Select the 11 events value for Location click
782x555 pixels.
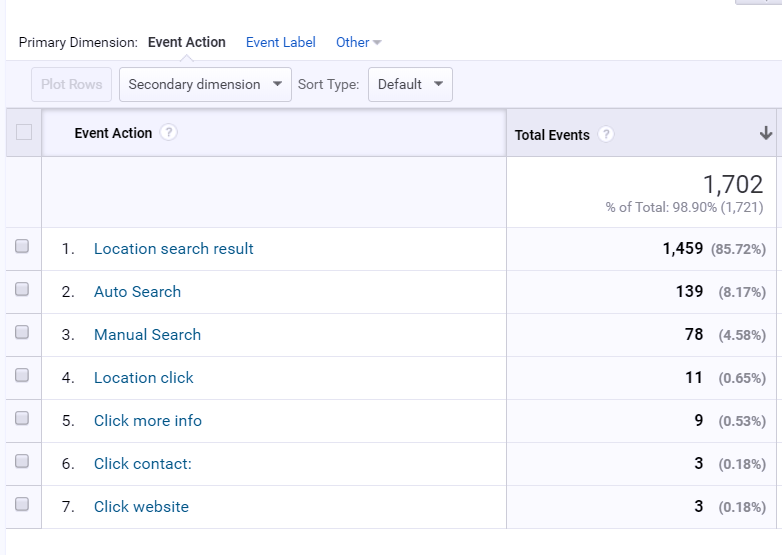[694, 377]
